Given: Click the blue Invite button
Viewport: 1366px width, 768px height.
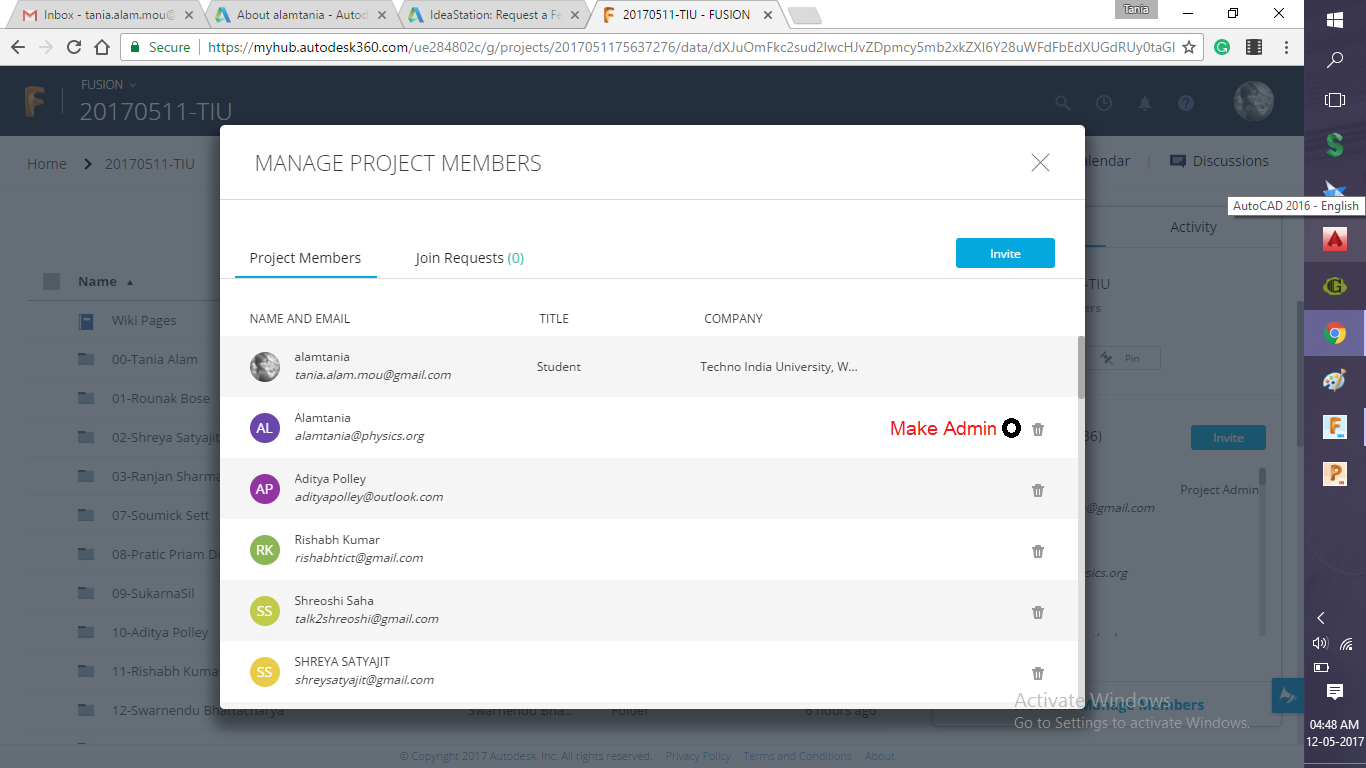Looking at the screenshot, I should [x=1005, y=253].
